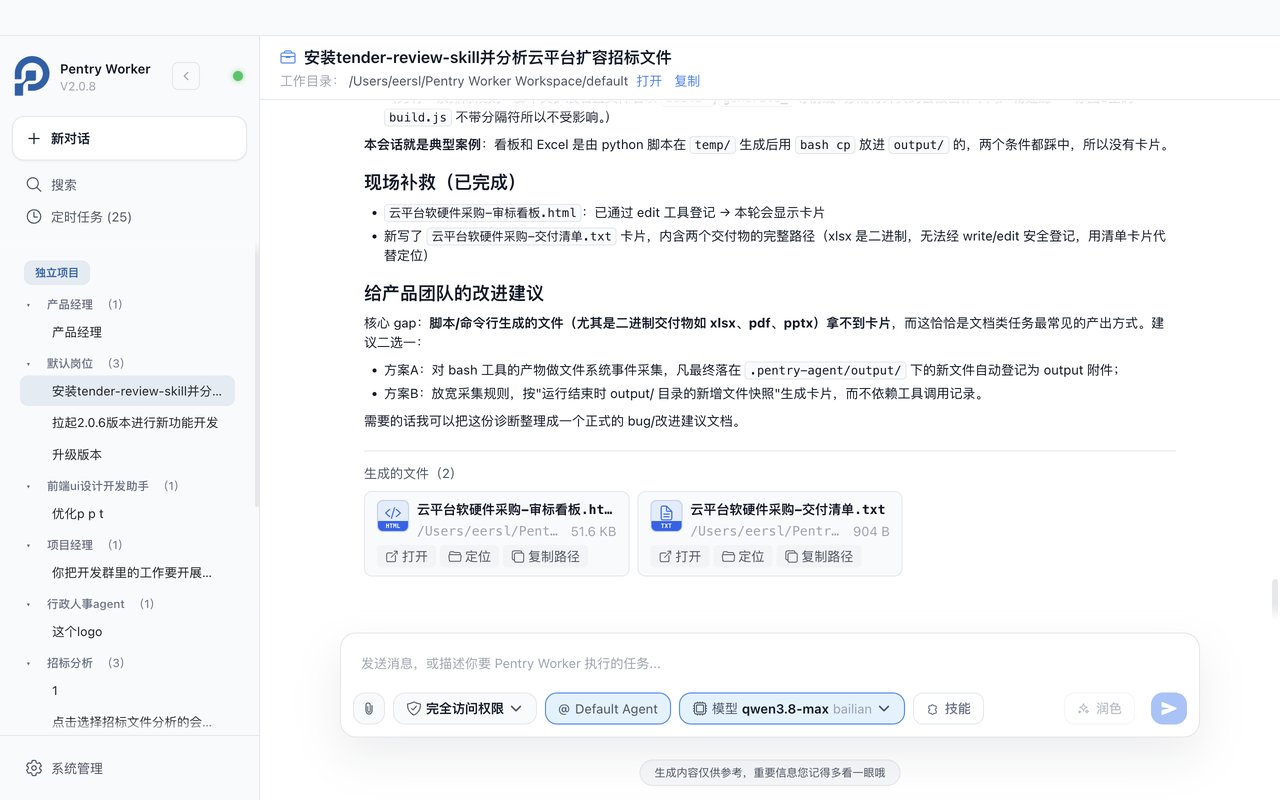Click the paperclip attachment icon
1280x800 pixels.
click(x=369, y=709)
